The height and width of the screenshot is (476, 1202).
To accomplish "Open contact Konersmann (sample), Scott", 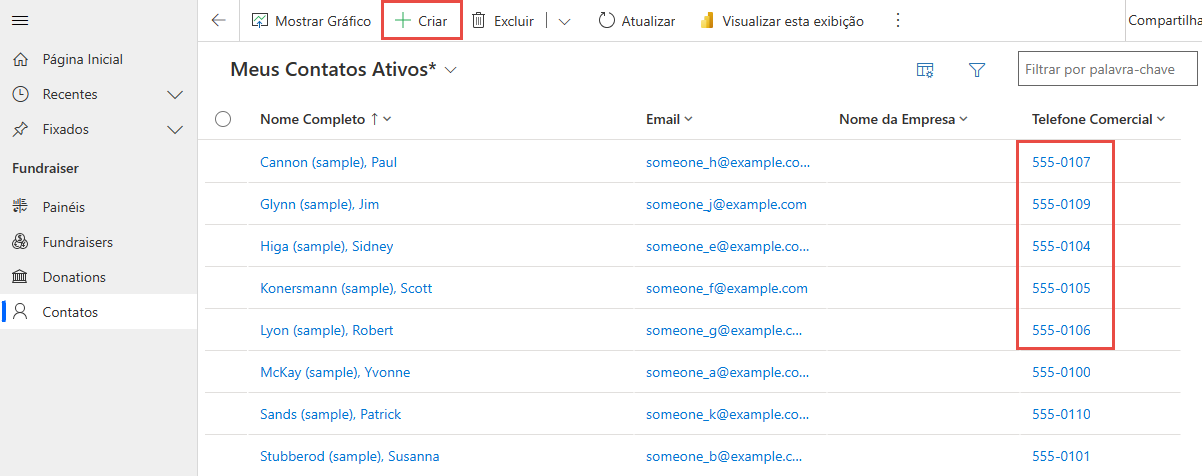I will pyautogui.click(x=346, y=288).
